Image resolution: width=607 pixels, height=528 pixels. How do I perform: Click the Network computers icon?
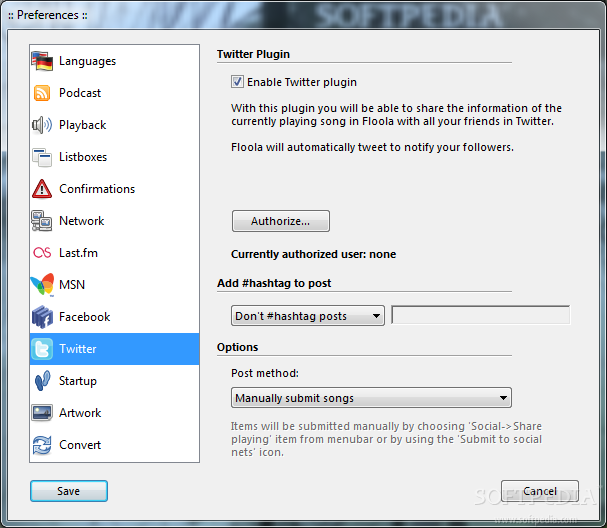coord(42,221)
